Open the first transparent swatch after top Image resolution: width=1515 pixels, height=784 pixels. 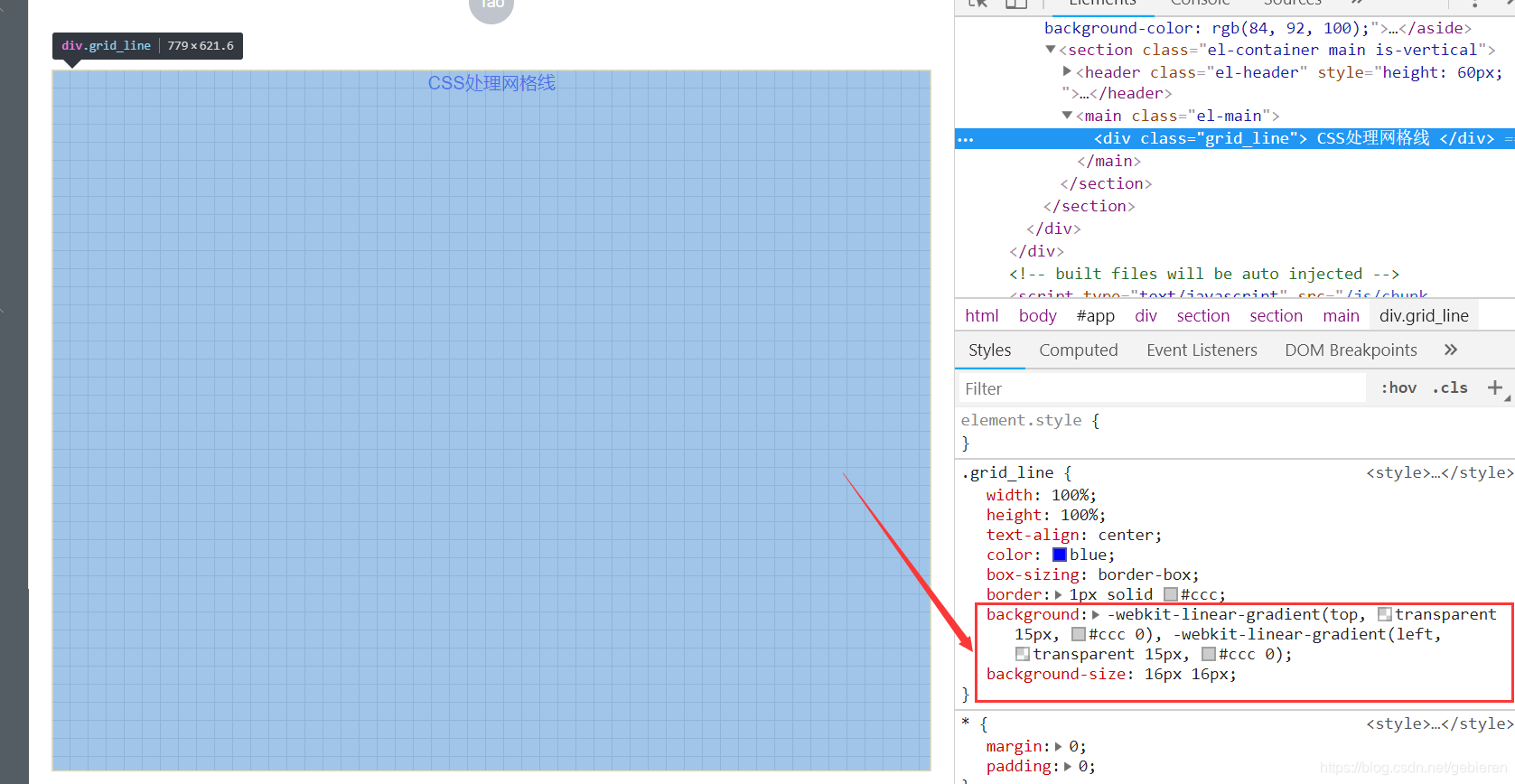point(1384,614)
